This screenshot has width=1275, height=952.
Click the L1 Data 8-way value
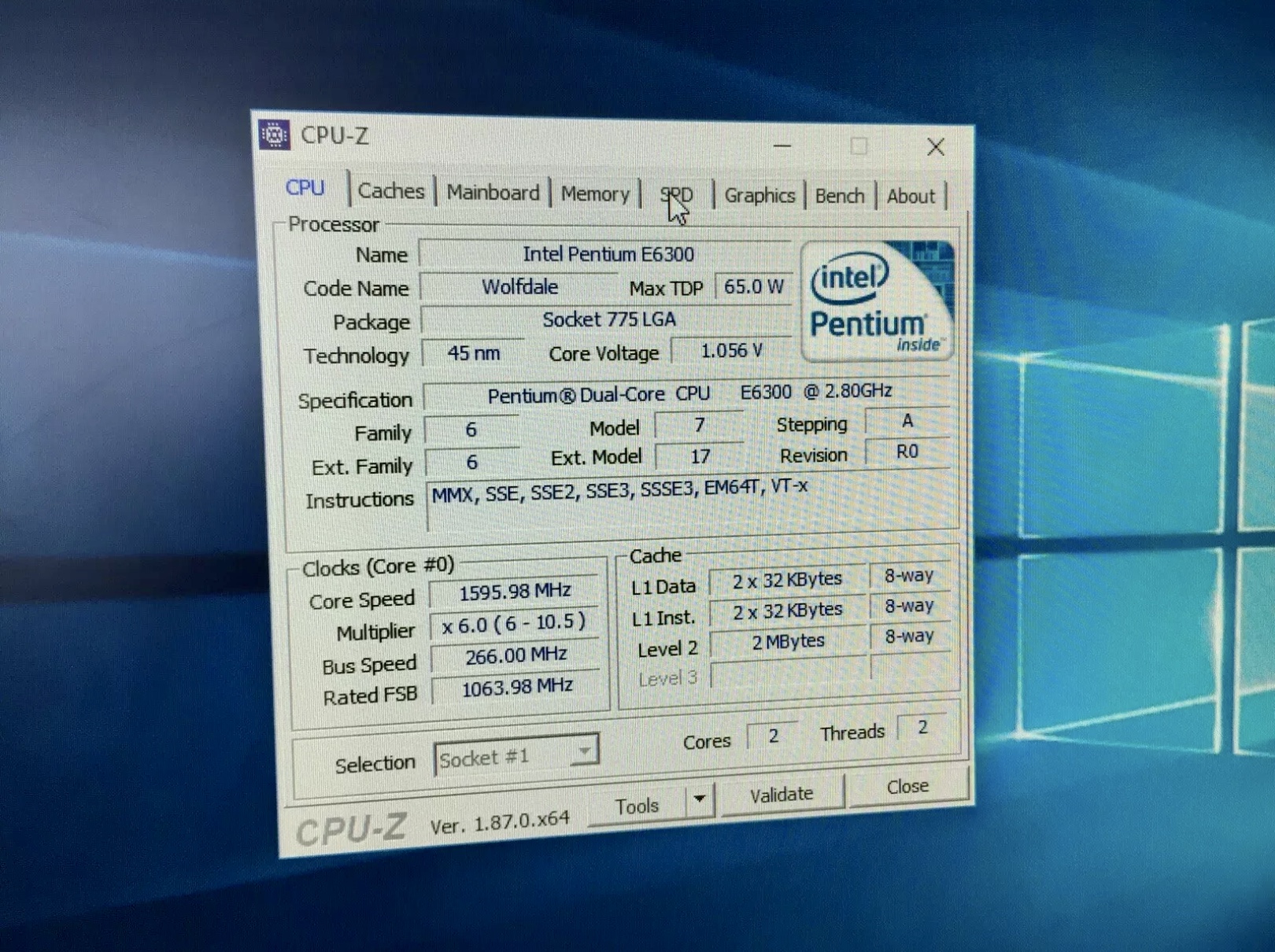(x=909, y=576)
